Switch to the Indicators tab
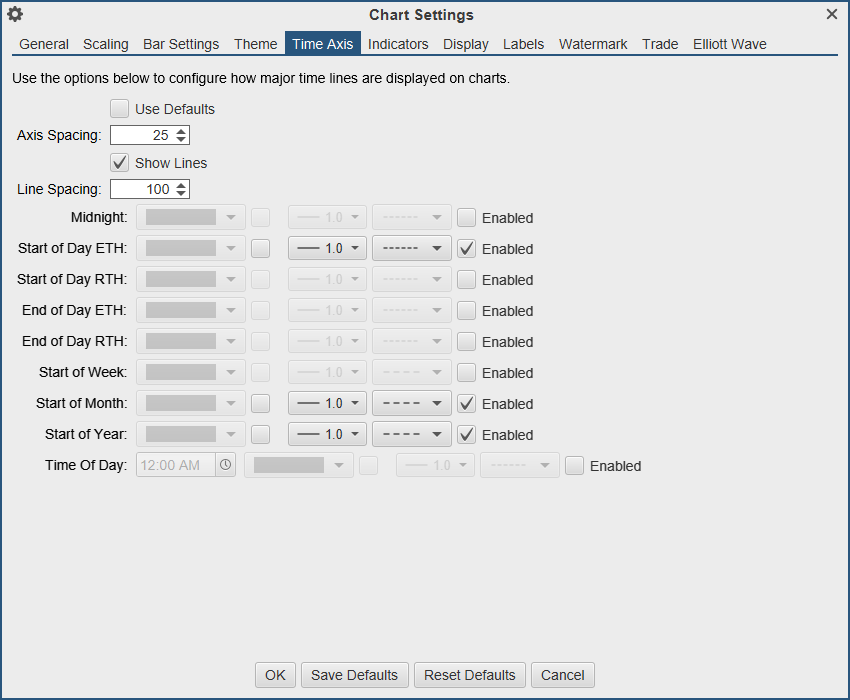This screenshot has height=700, width=850. 398,44
